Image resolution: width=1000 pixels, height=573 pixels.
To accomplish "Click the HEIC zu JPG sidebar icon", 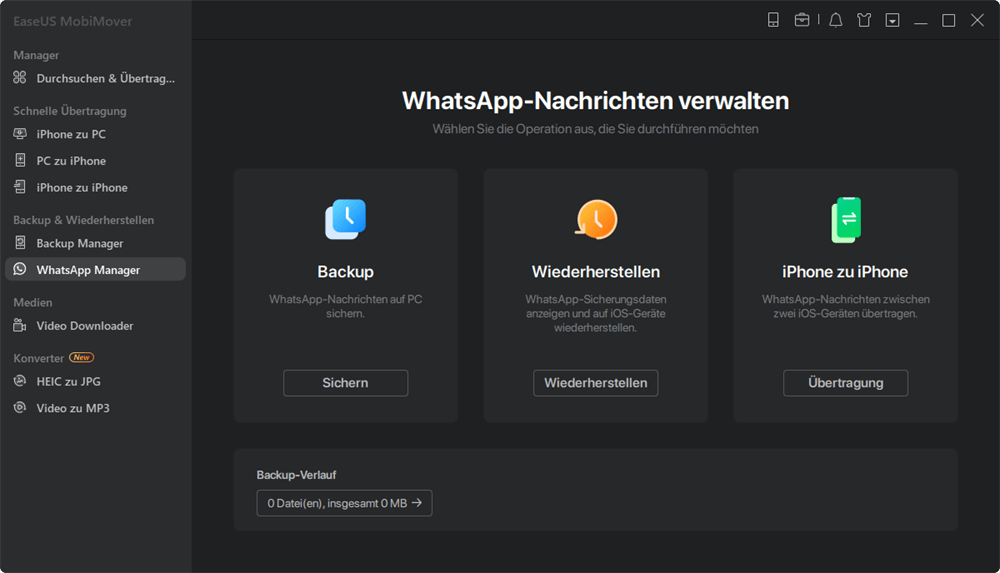I will [x=20, y=381].
